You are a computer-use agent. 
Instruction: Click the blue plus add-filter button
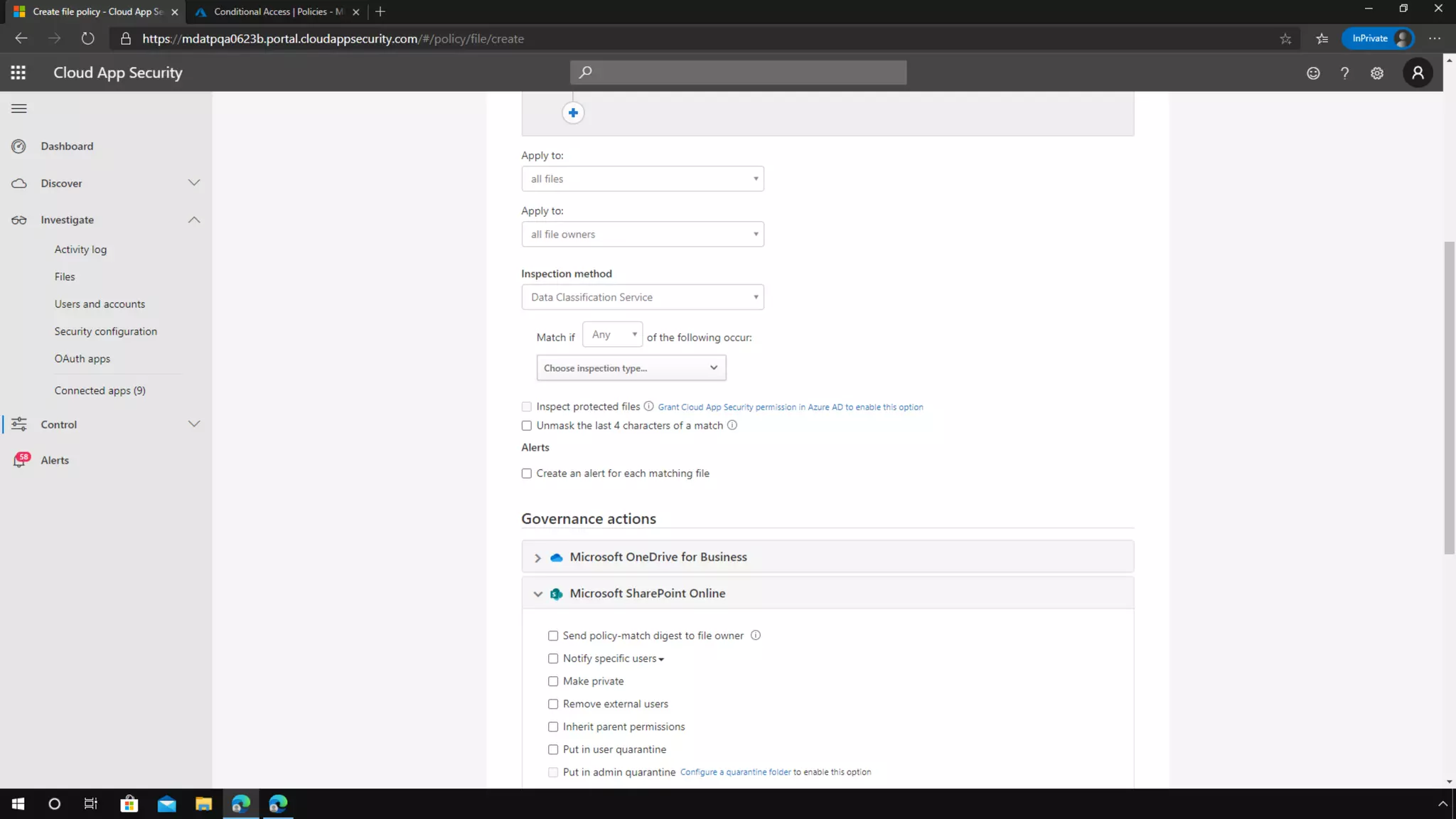click(573, 113)
